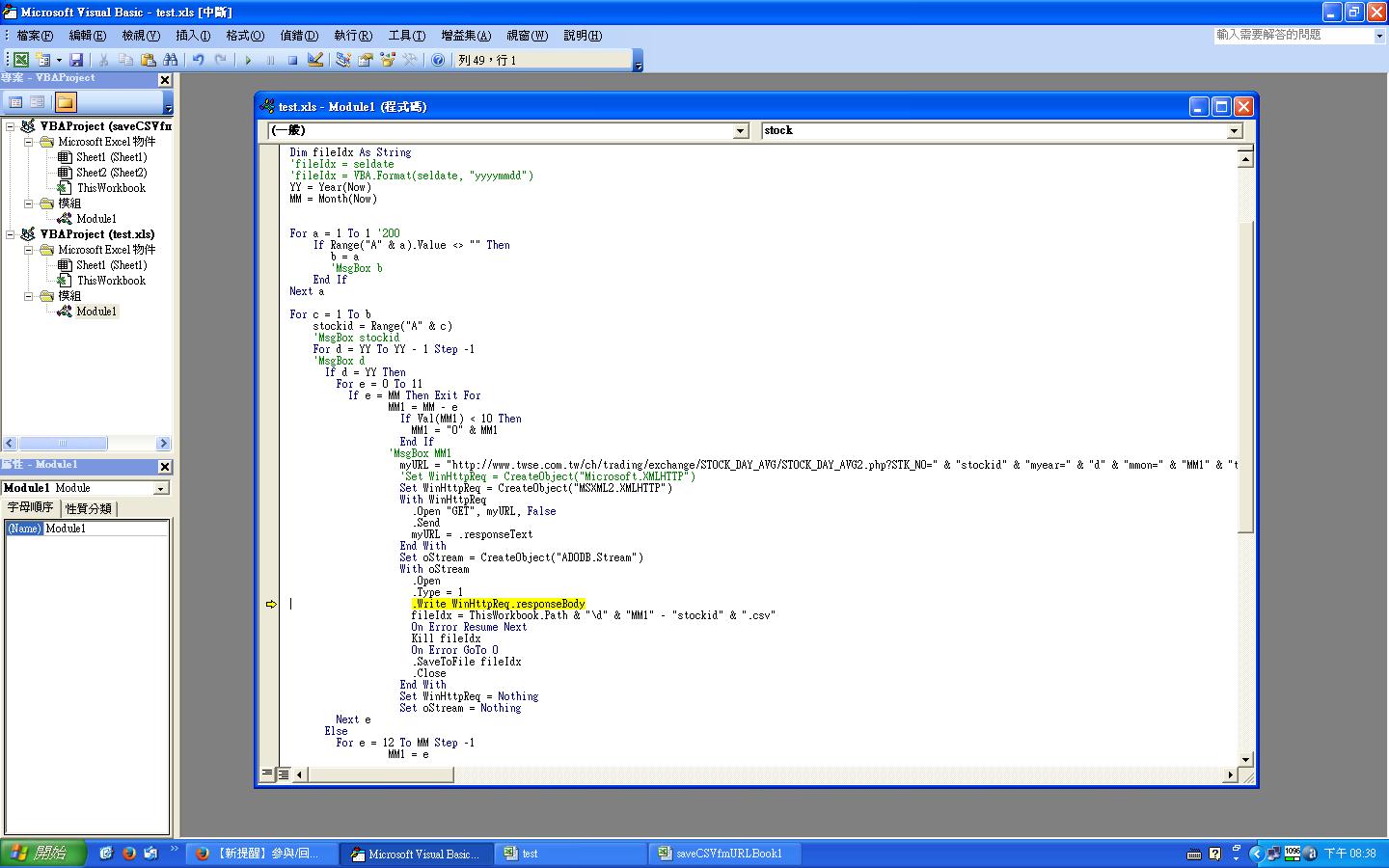This screenshot has height=868, width=1389.
Task: Click the help question input box
Action: (1294, 35)
